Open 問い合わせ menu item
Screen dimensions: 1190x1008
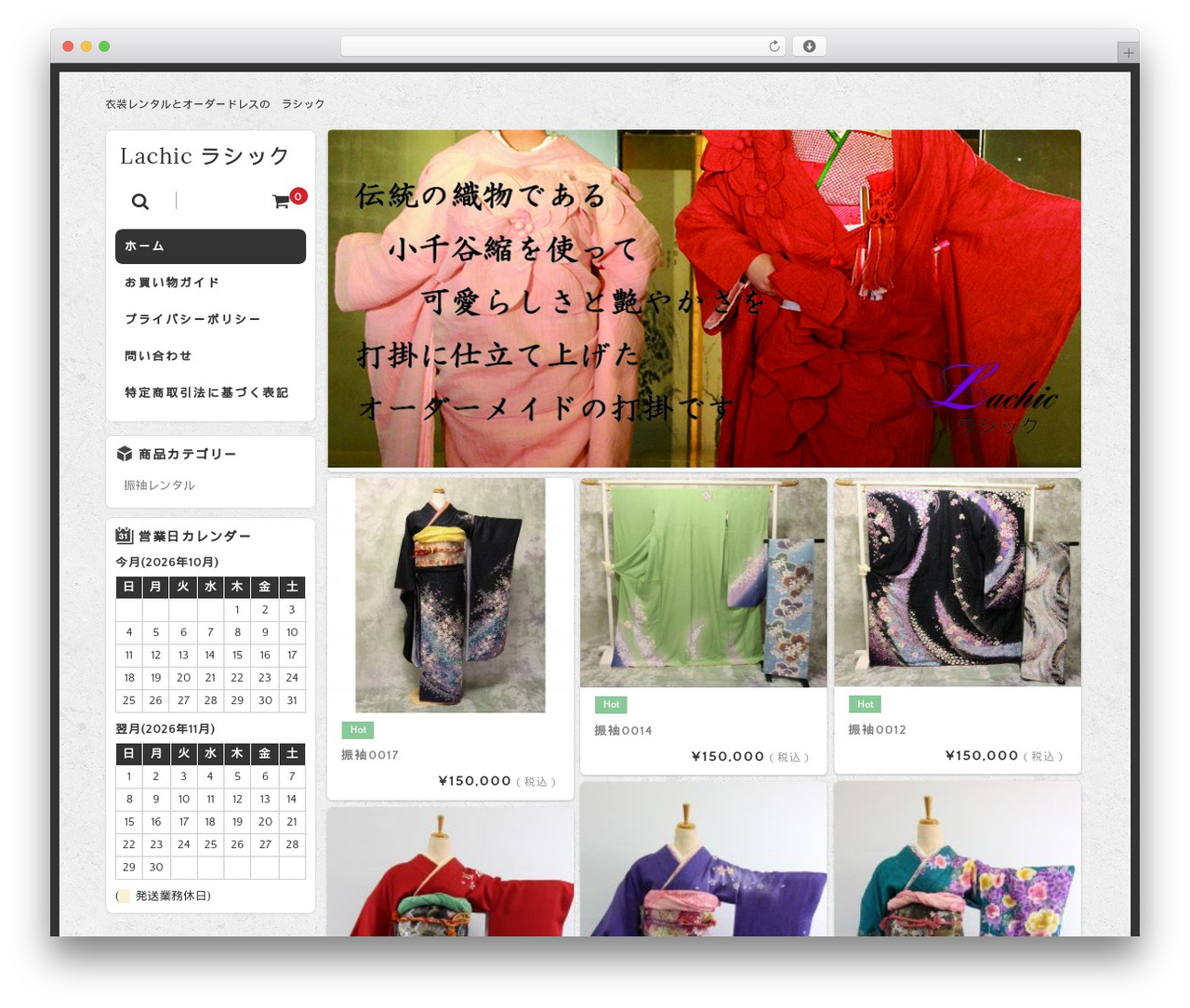(x=158, y=356)
